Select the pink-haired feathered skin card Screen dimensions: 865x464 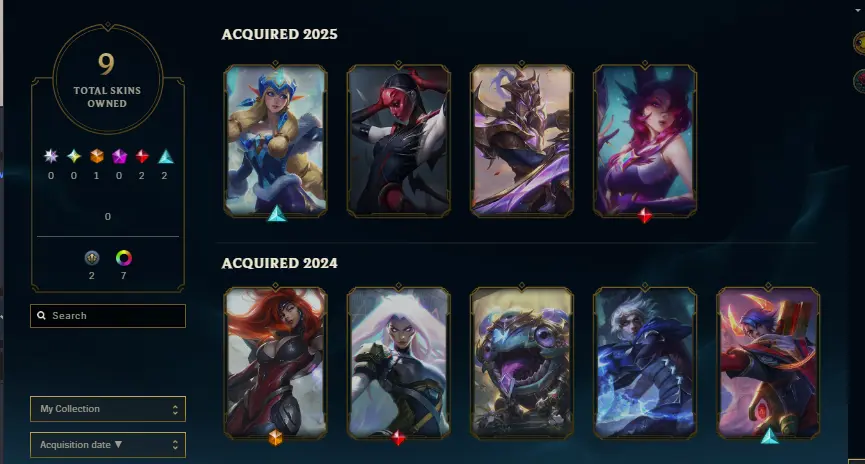tap(645, 140)
